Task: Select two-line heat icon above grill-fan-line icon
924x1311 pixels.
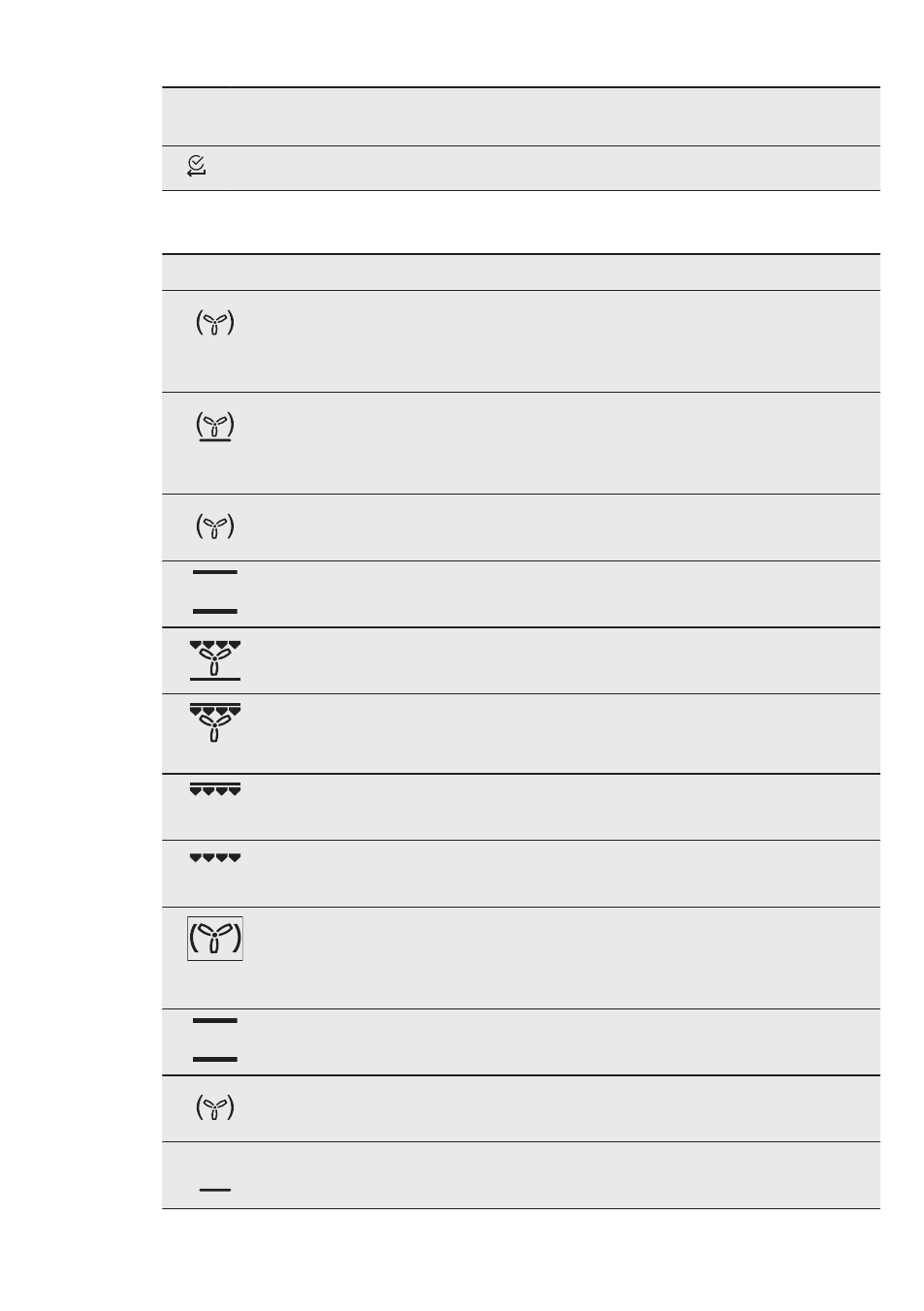Action: (x=215, y=592)
